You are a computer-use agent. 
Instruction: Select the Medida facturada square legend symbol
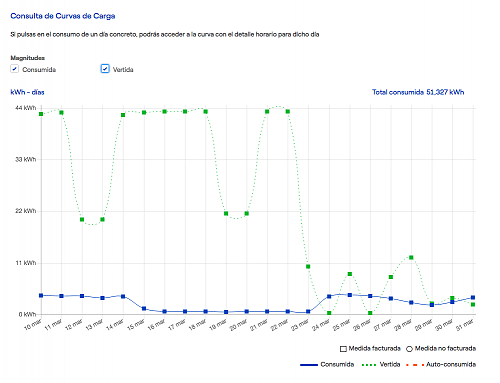(x=343, y=349)
